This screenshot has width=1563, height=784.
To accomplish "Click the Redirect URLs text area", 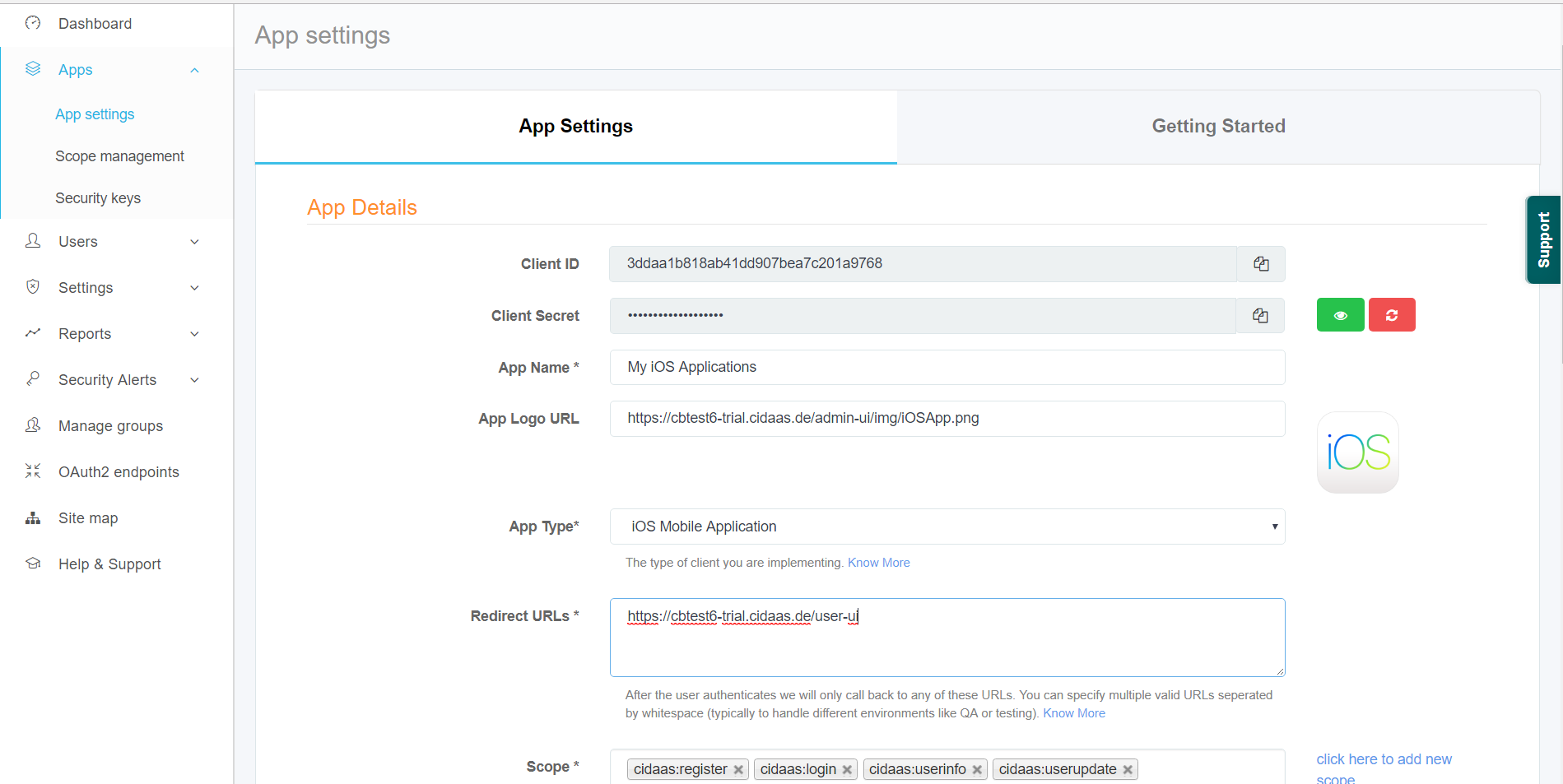I will 947,638.
